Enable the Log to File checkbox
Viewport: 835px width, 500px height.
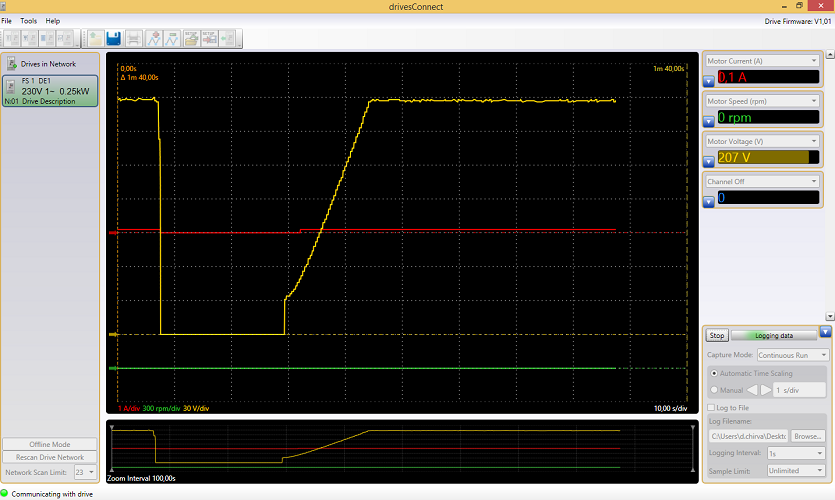pos(711,407)
